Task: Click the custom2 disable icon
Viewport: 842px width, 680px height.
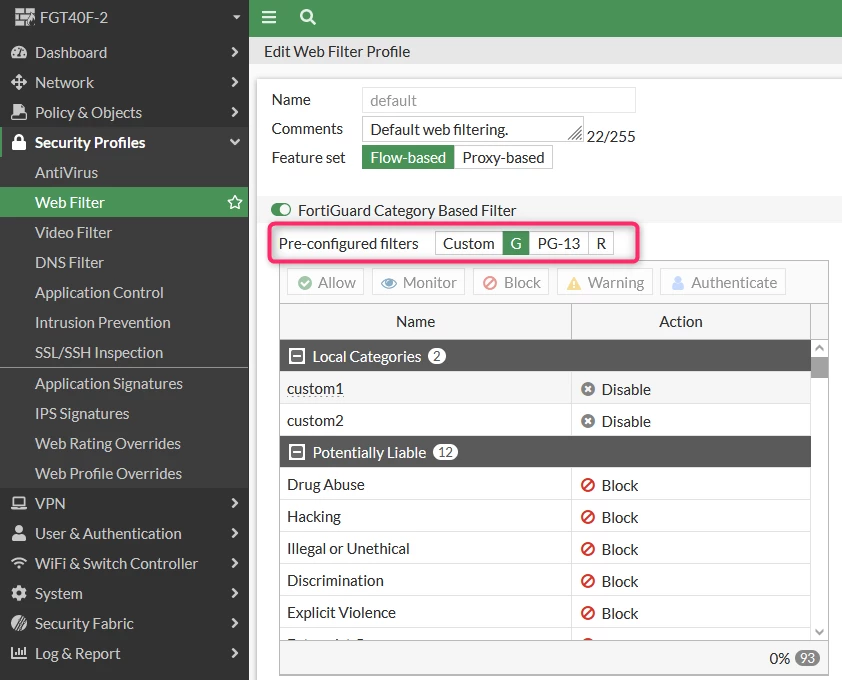Action: 588,421
